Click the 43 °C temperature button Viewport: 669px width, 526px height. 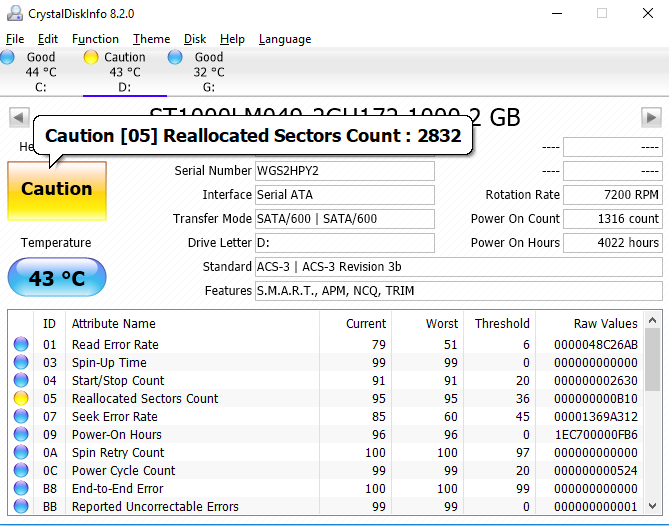[57, 277]
